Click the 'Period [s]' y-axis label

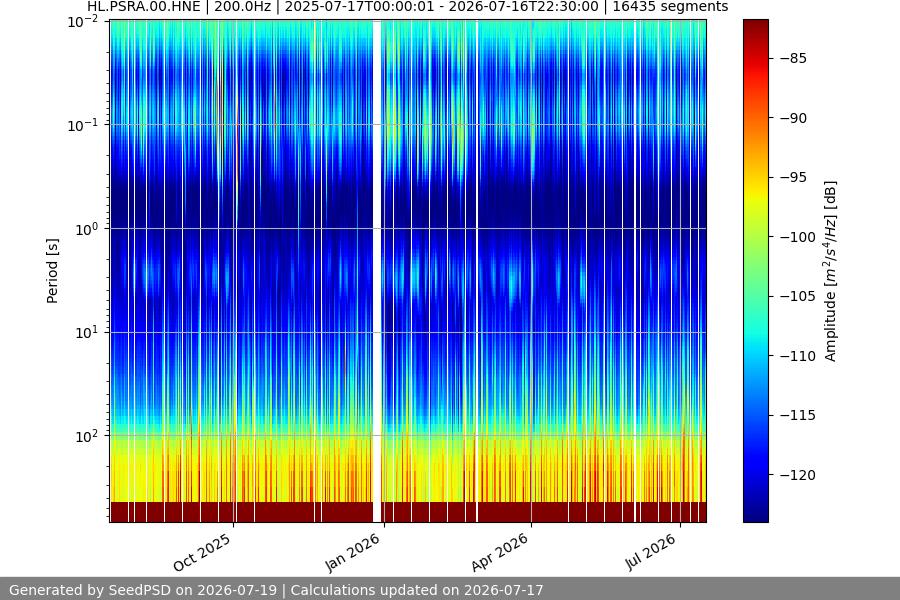coord(52,271)
